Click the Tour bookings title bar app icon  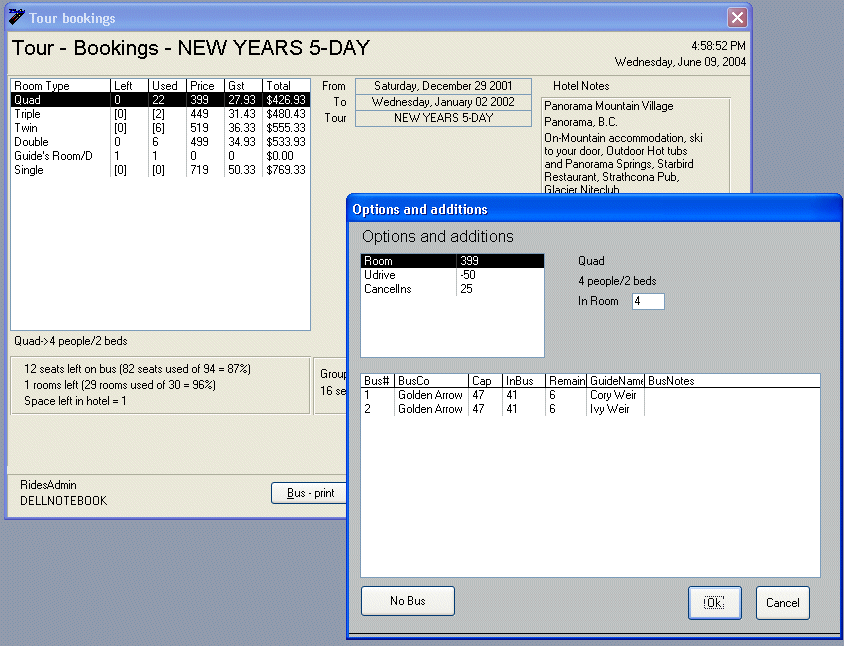pos(17,17)
